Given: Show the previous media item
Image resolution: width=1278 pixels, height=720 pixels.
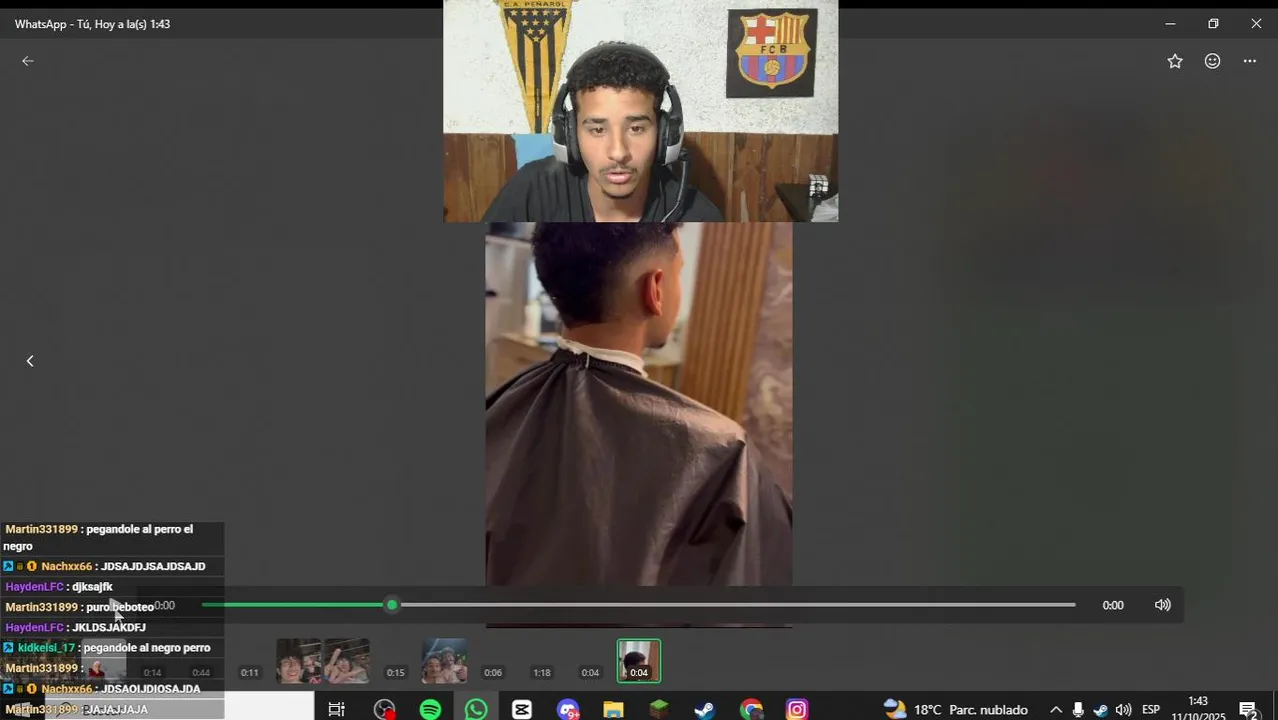Looking at the screenshot, I should point(30,361).
